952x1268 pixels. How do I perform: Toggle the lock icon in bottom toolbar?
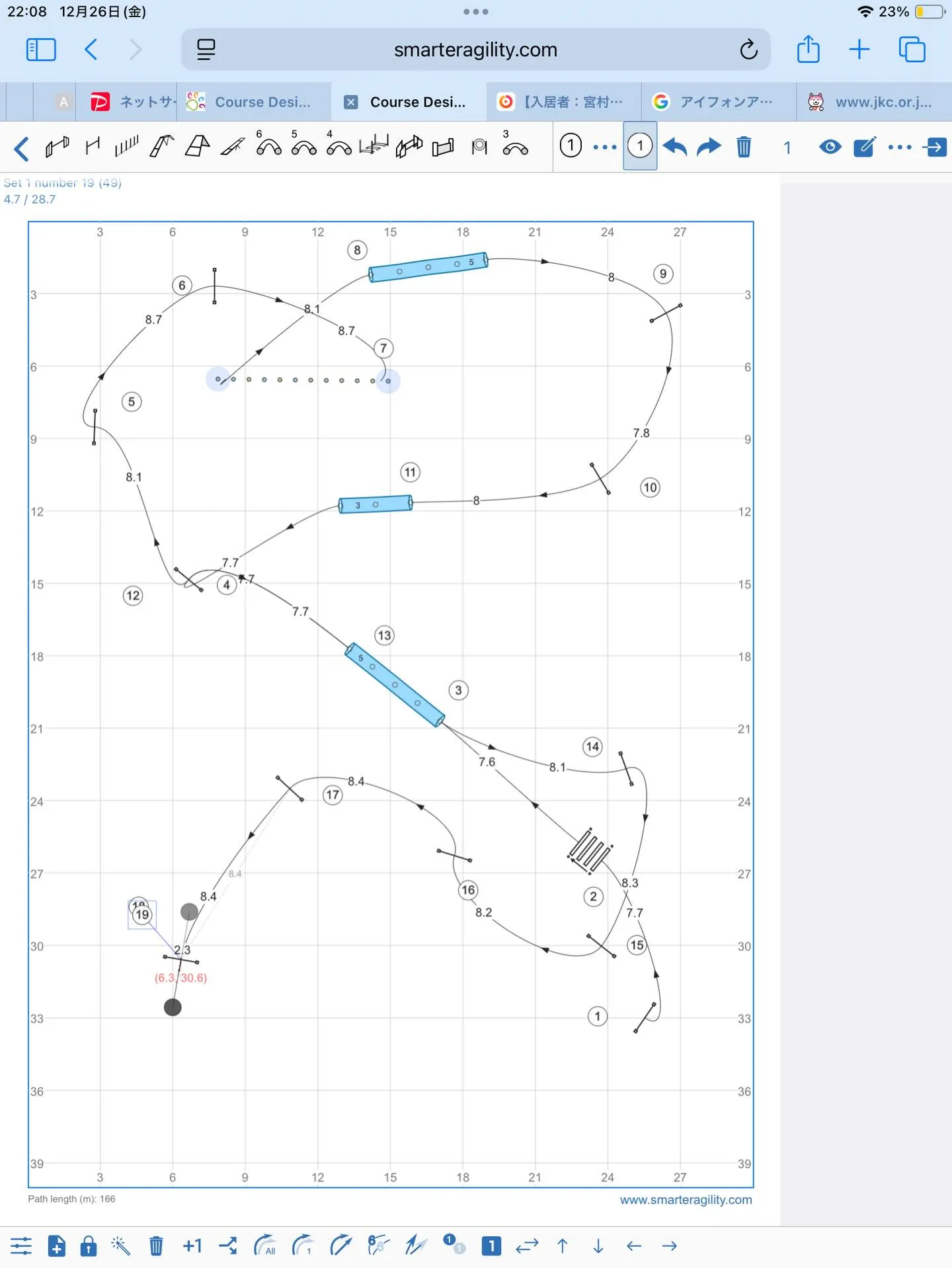click(88, 1246)
